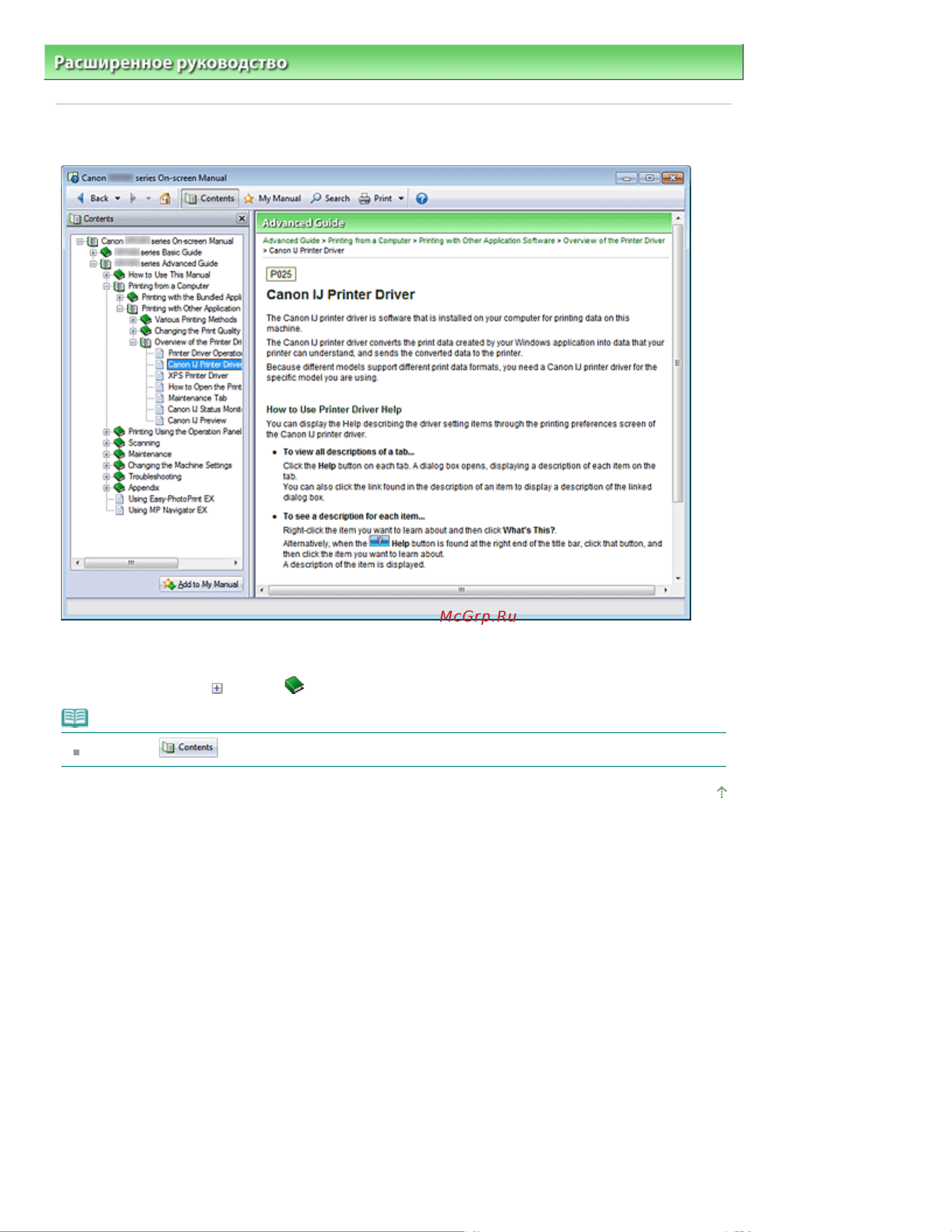Open the Search pane

click(330, 198)
